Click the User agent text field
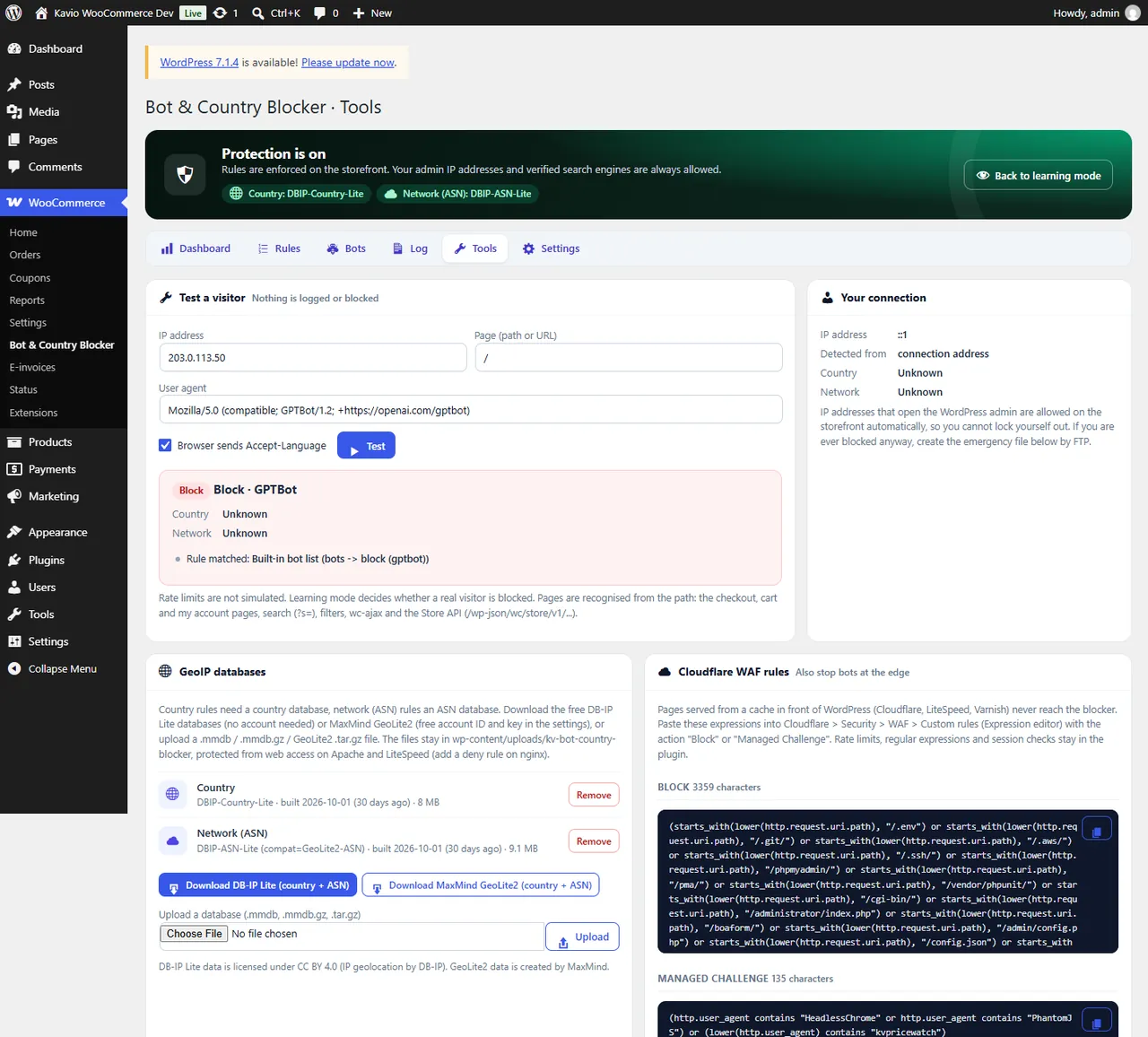1148x1037 pixels. click(x=471, y=410)
